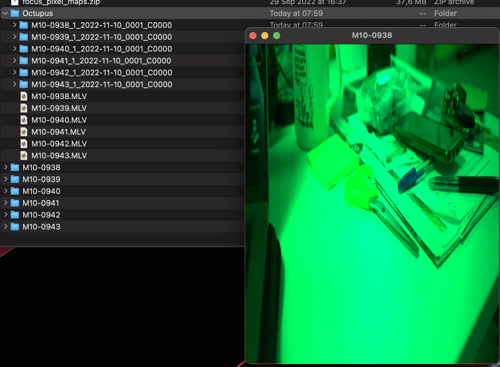The image size is (500, 367).
Task: Select the M10-0939 folder name
Action: [41, 179]
